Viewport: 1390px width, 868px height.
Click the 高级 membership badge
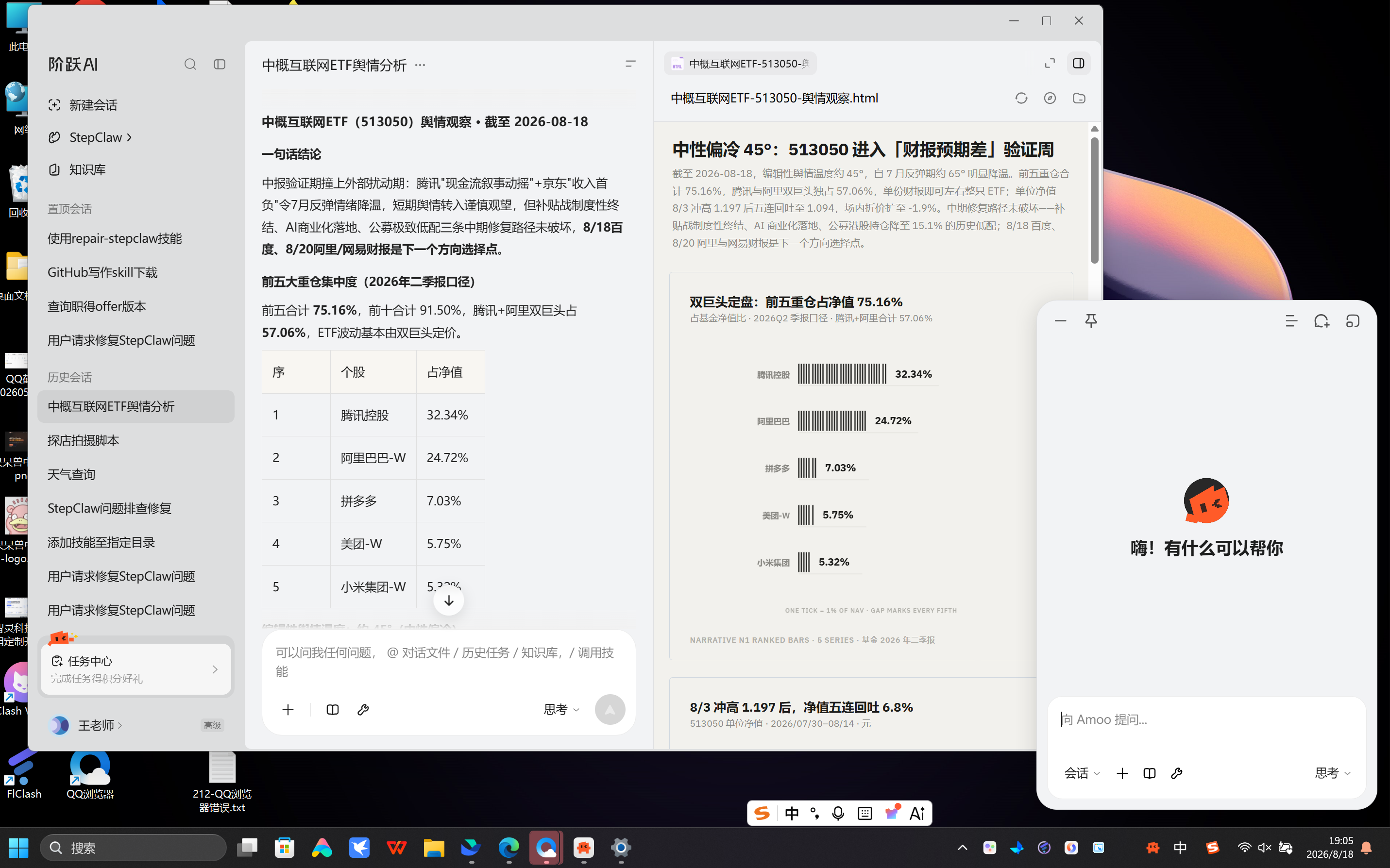(x=212, y=725)
